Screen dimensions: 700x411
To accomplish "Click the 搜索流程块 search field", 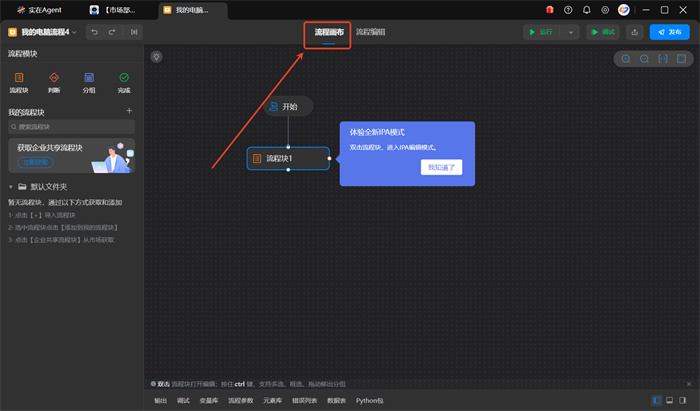I will pyautogui.click(x=70, y=127).
